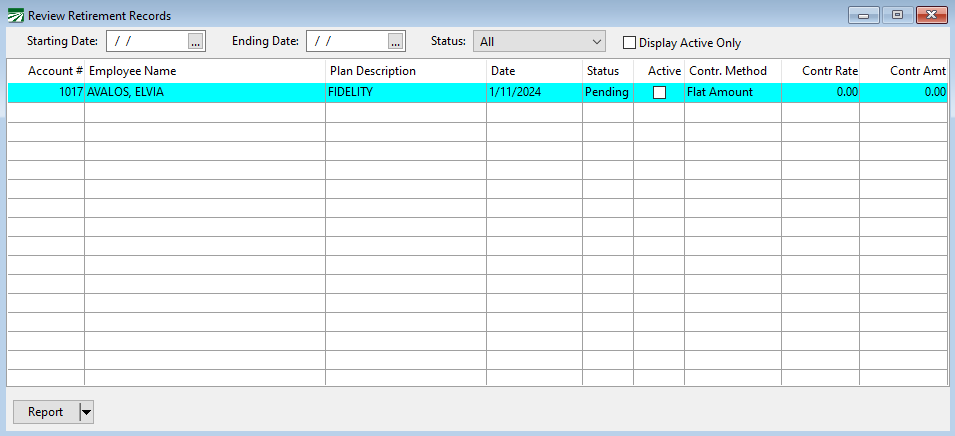Open the Ending Date picker ellipsis button

tap(396, 41)
